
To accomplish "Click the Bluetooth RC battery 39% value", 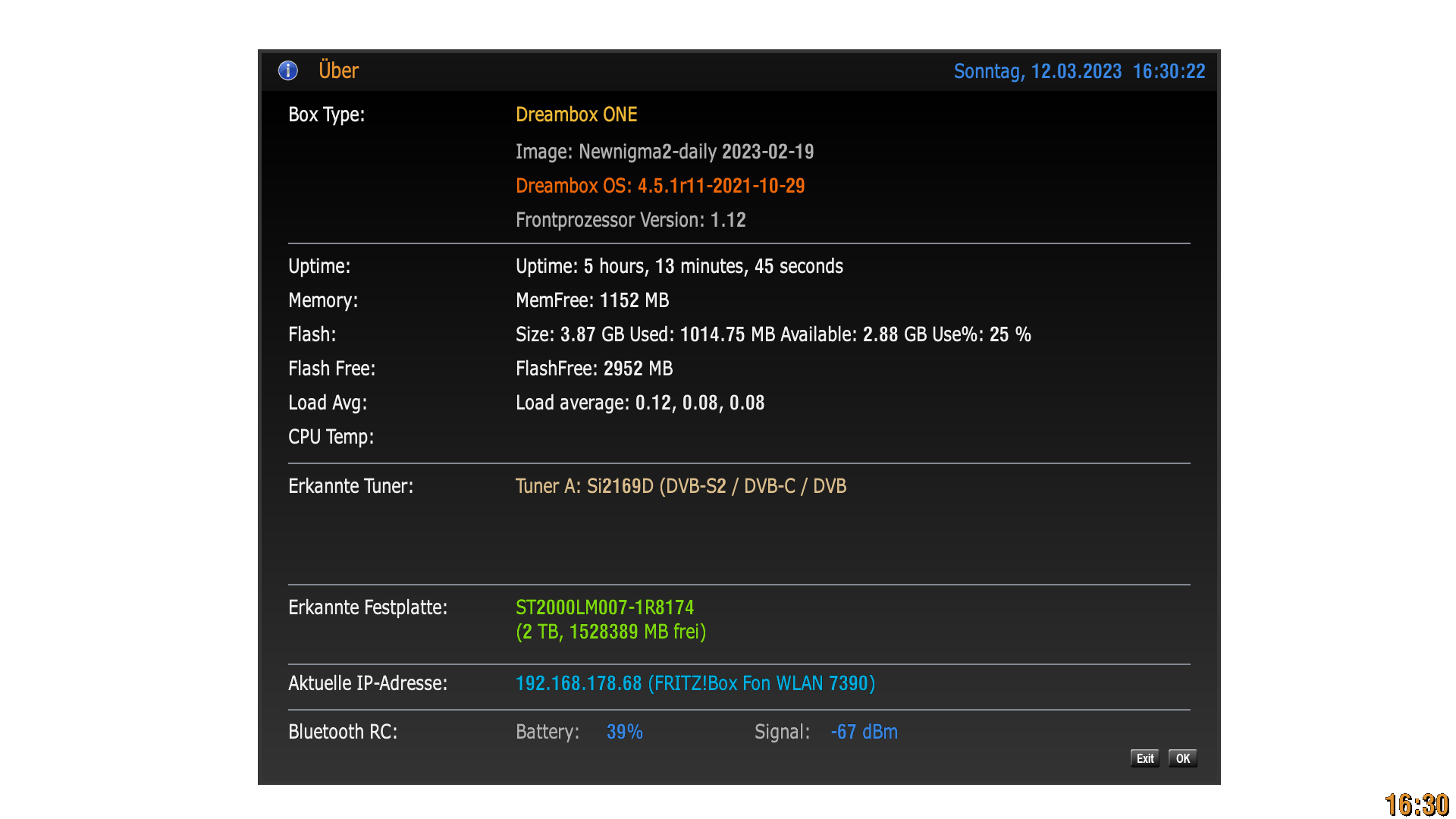I will pos(624,732).
